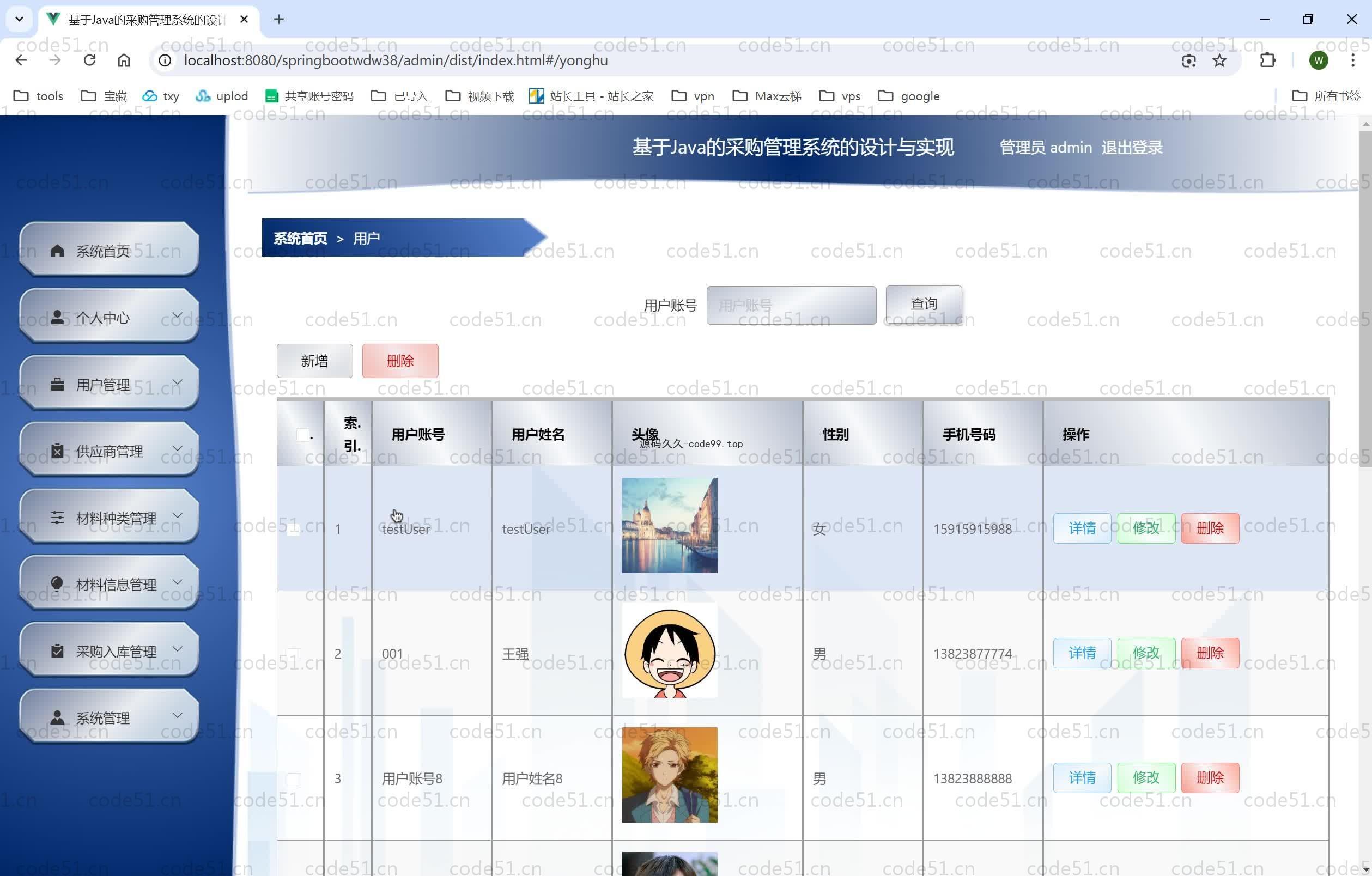Open tab search dropdown arrow
The image size is (1372, 876).
[x=20, y=20]
